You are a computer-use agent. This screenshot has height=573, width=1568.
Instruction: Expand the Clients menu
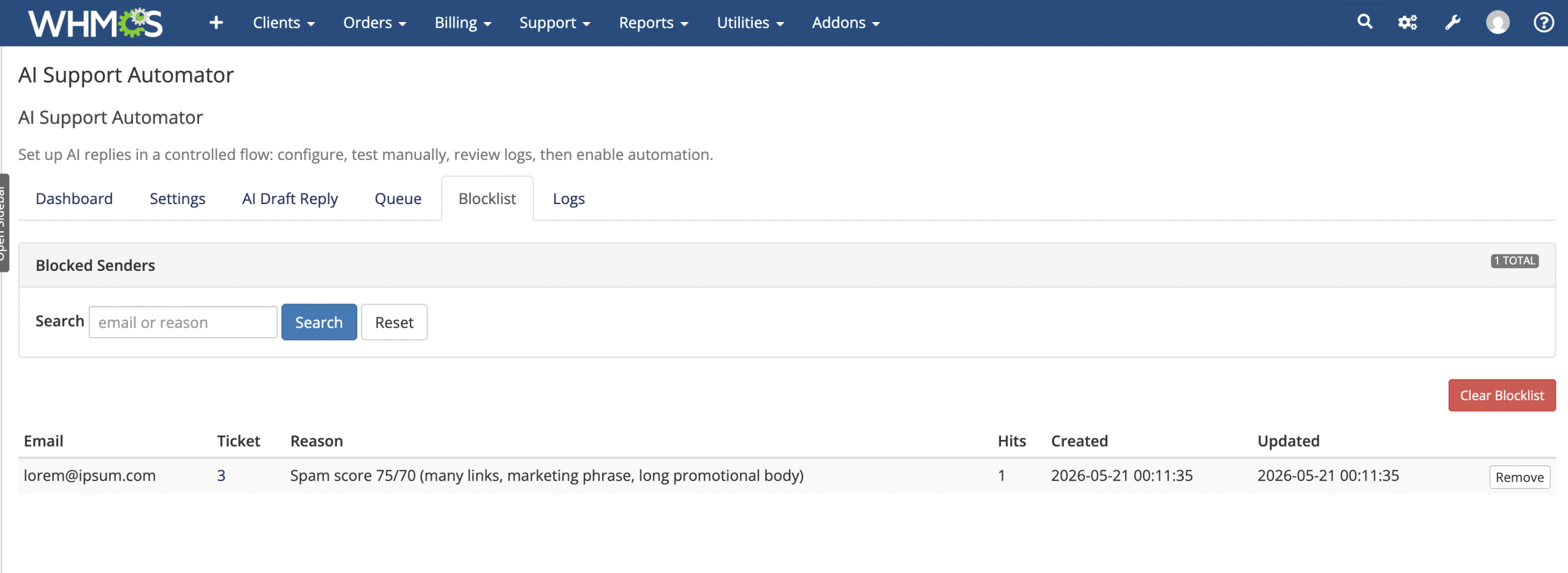pyautogui.click(x=284, y=23)
